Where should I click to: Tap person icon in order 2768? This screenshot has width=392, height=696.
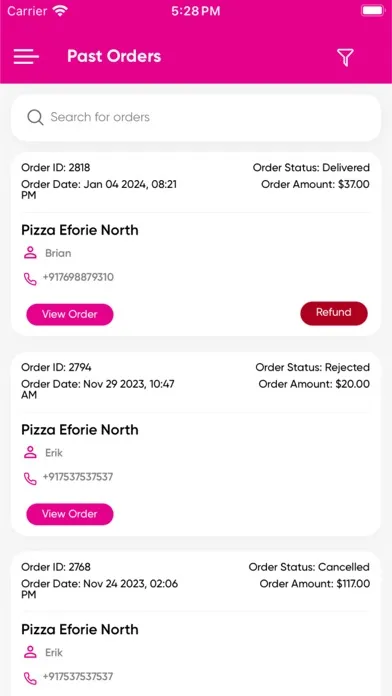point(30,652)
